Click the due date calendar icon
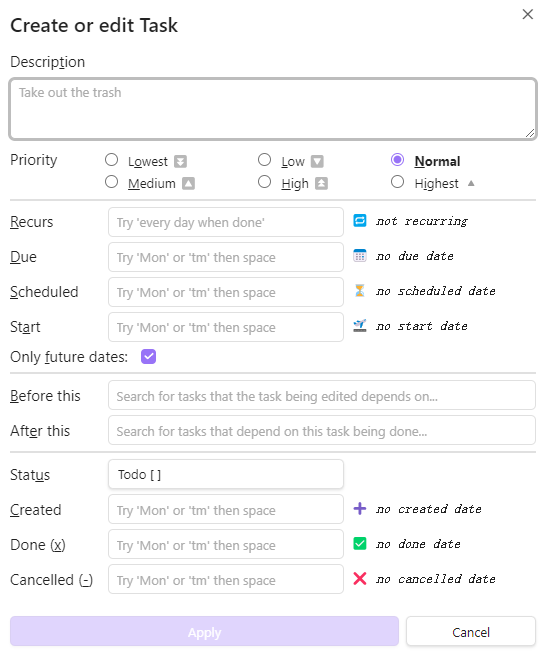Image resolution: width=550 pixels, height=654 pixels. pos(359,256)
